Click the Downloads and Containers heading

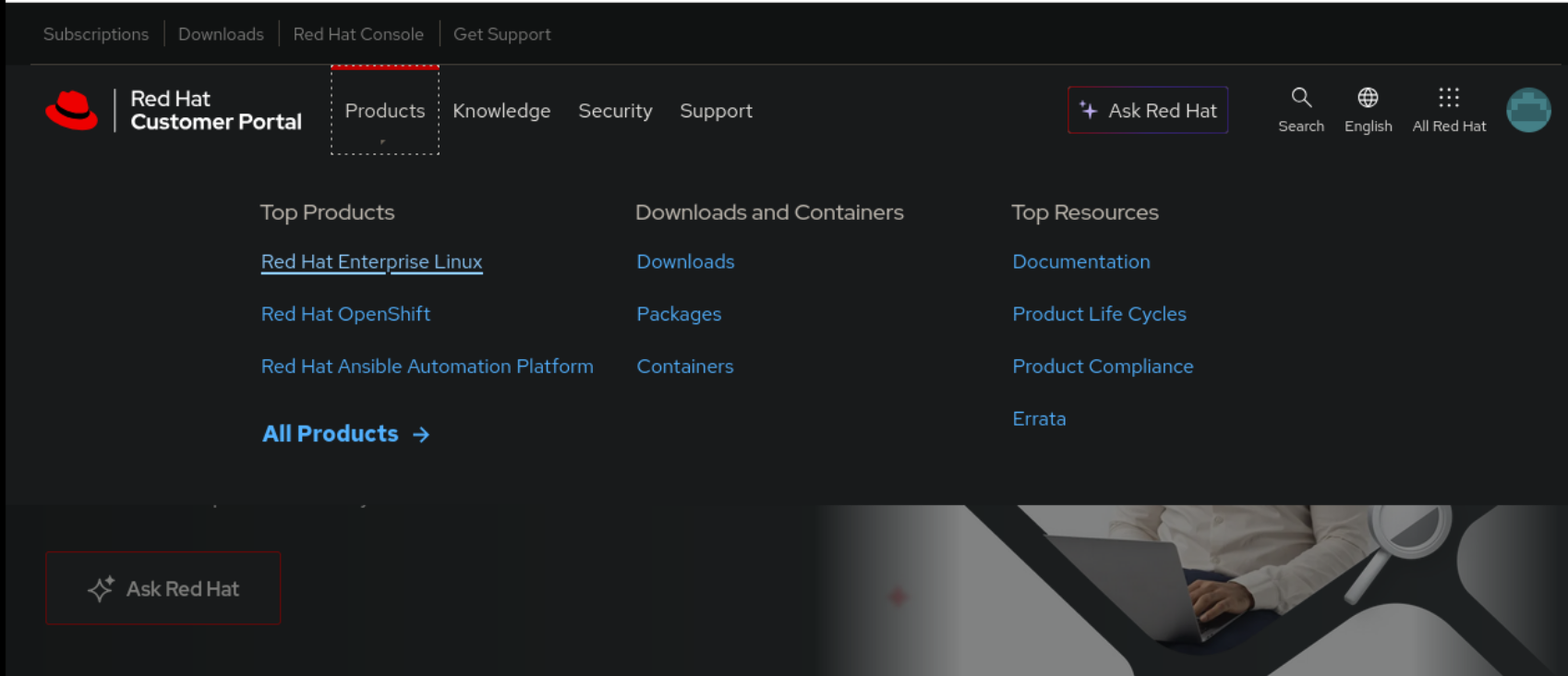tap(769, 212)
